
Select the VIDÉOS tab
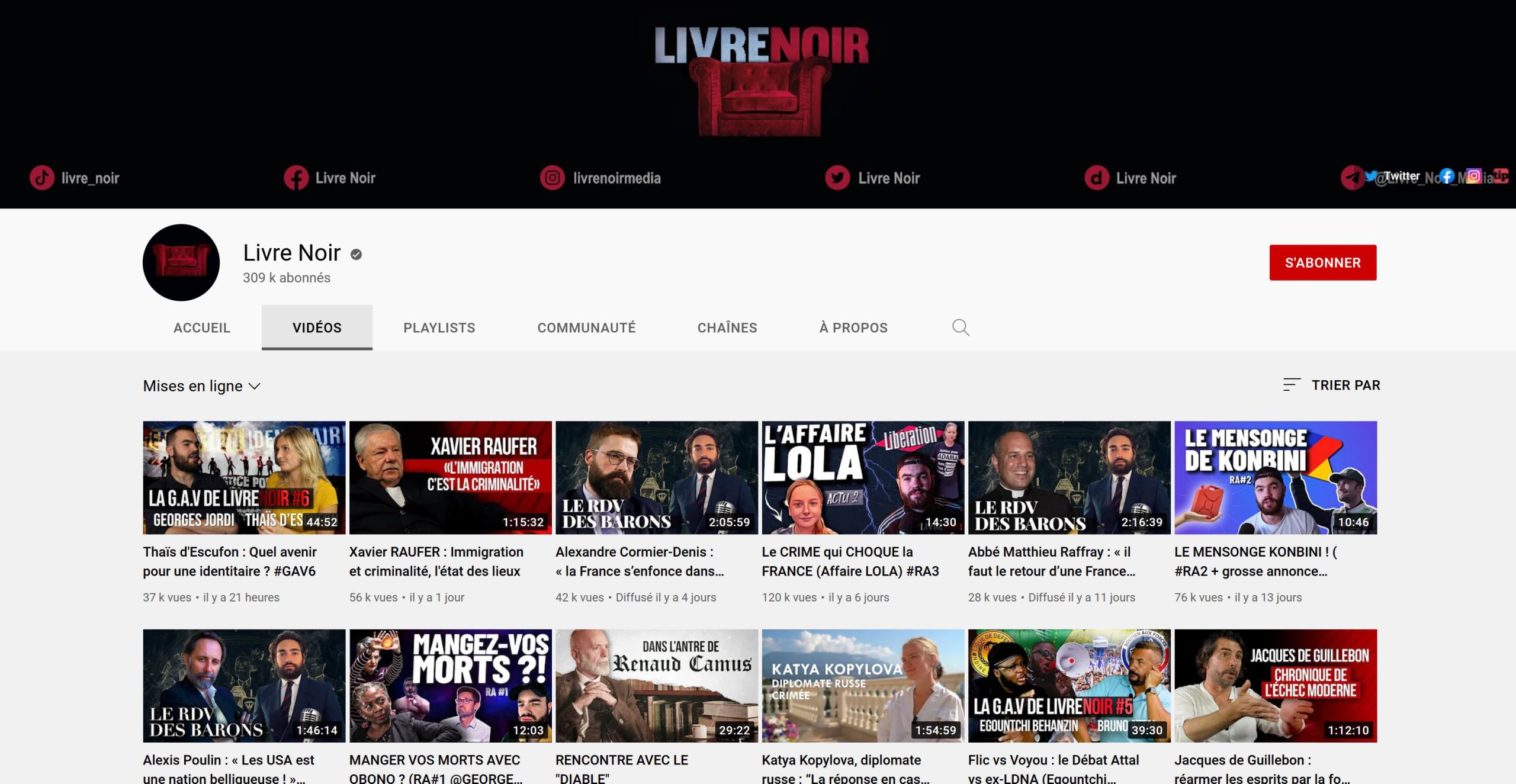[x=317, y=327]
